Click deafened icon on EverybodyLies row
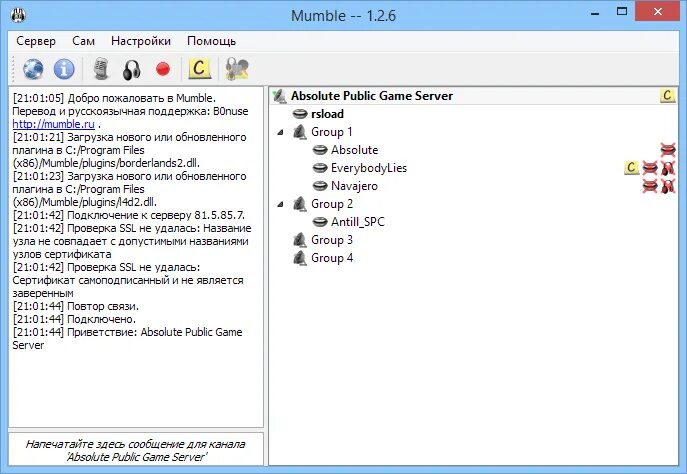 tap(668, 168)
